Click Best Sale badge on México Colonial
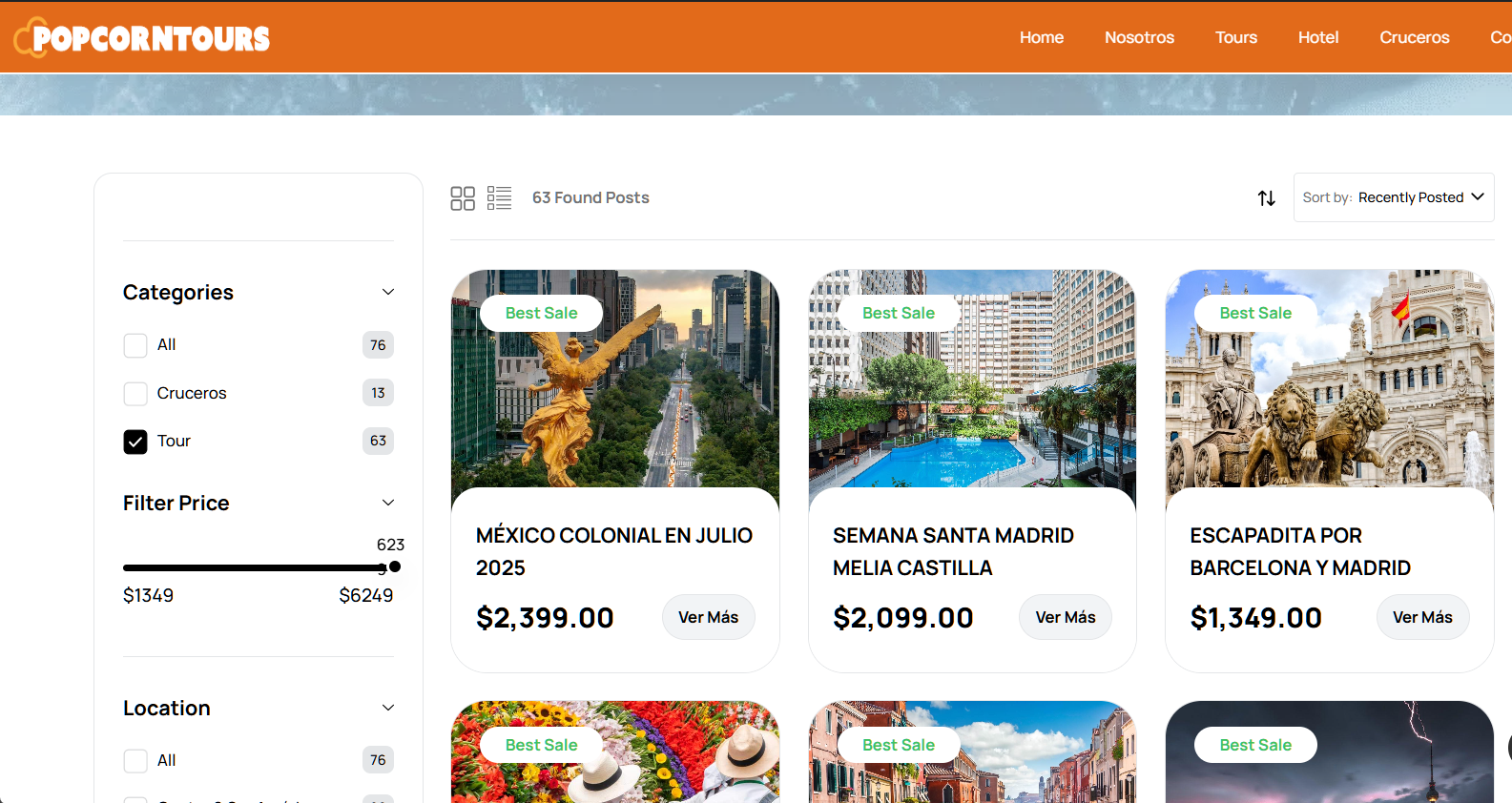Image resolution: width=1512 pixels, height=803 pixels. tap(541, 313)
